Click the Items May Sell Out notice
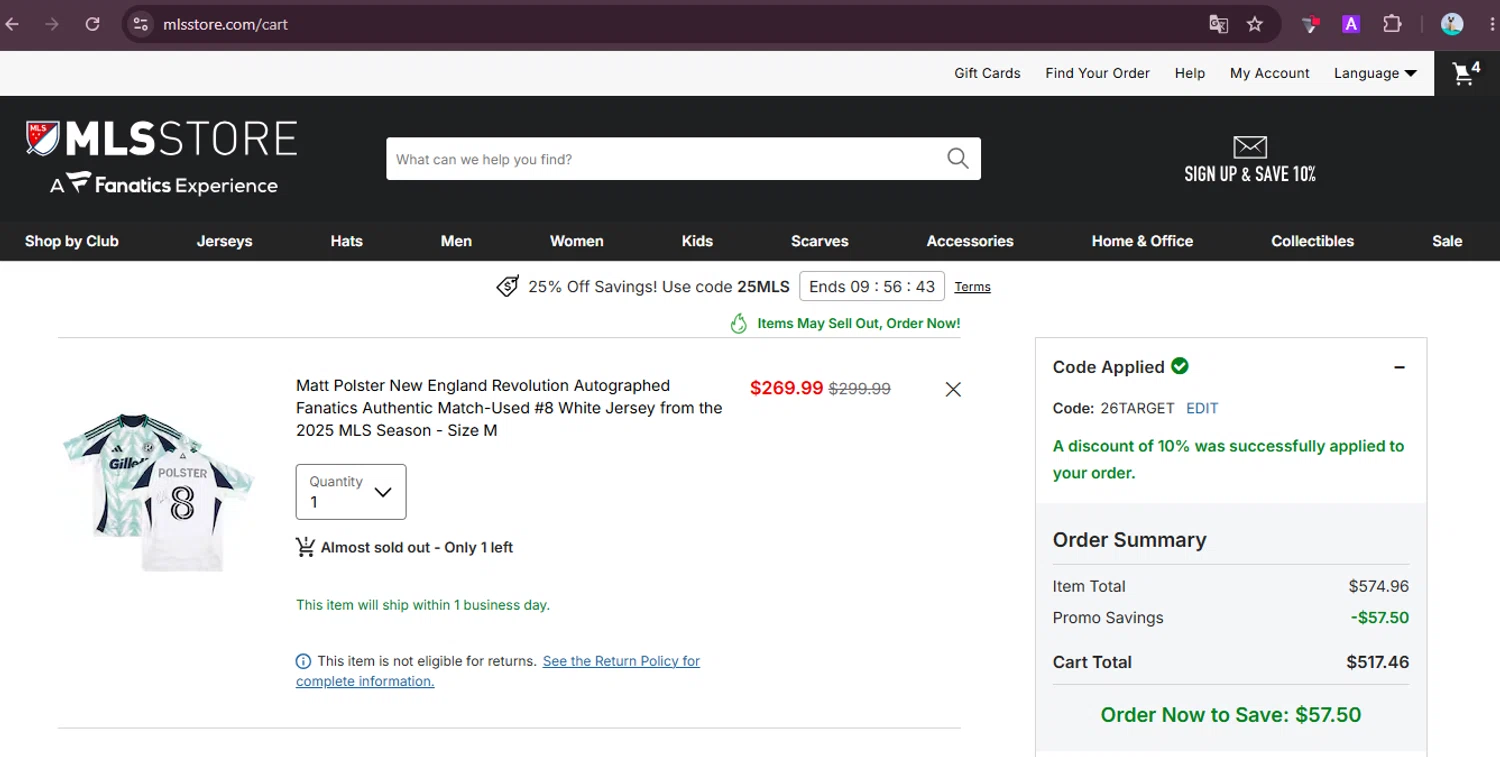Image resolution: width=1500 pixels, height=757 pixels. (859, 323)
